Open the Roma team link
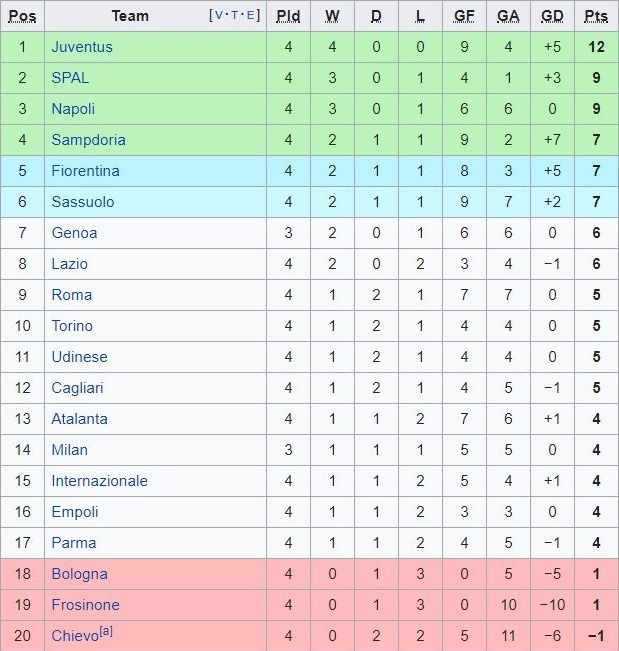The height and width of the screenshot is (651, 619). pyautogui.click(x=71, y=295)
